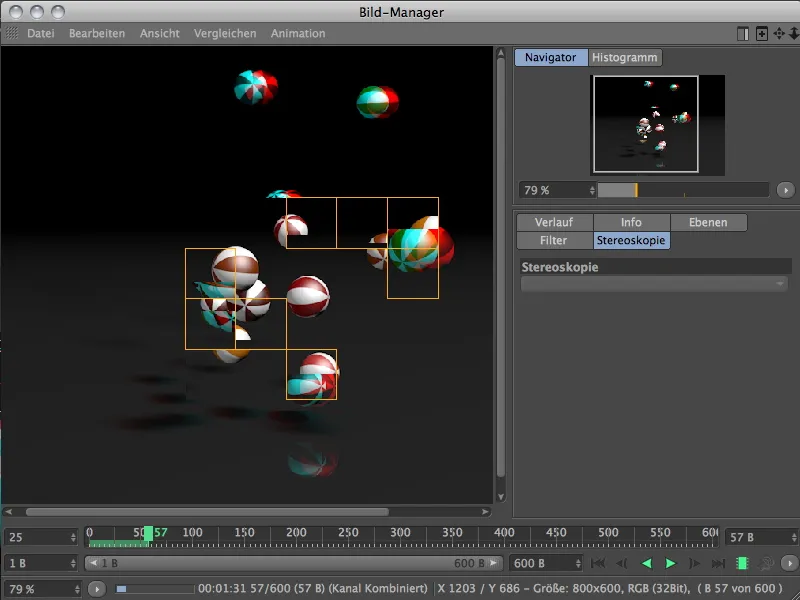Open the Info tab
The width and height of the screenshot is (800, 600).
point(631,222)
